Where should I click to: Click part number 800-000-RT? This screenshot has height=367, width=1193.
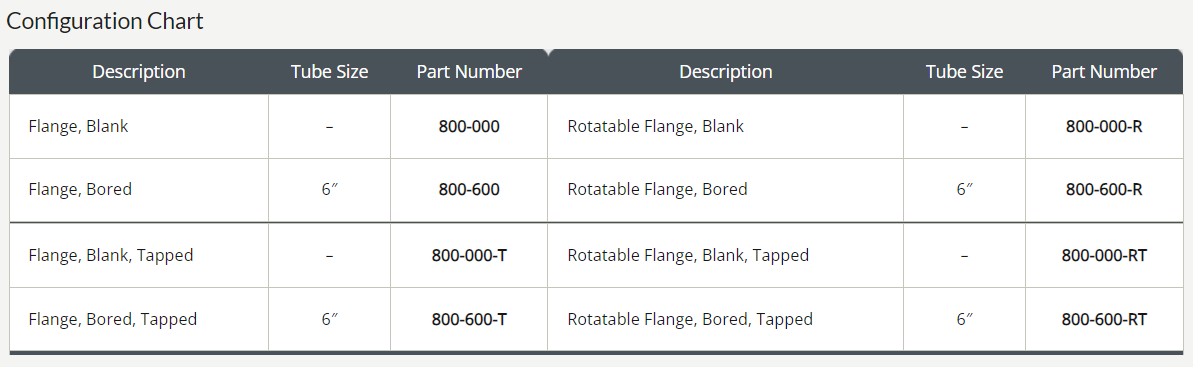[x=1104, y=255]
